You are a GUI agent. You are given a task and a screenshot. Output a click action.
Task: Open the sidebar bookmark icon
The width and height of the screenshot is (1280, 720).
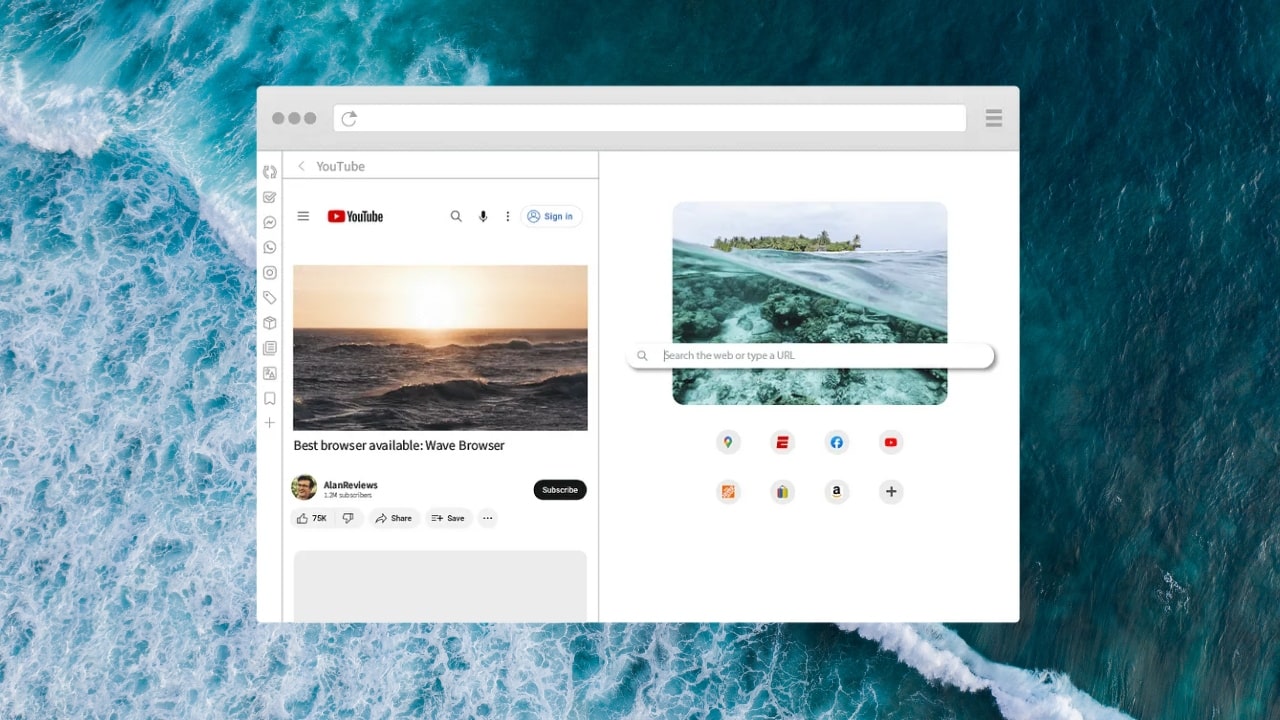(x=270, y=398)
